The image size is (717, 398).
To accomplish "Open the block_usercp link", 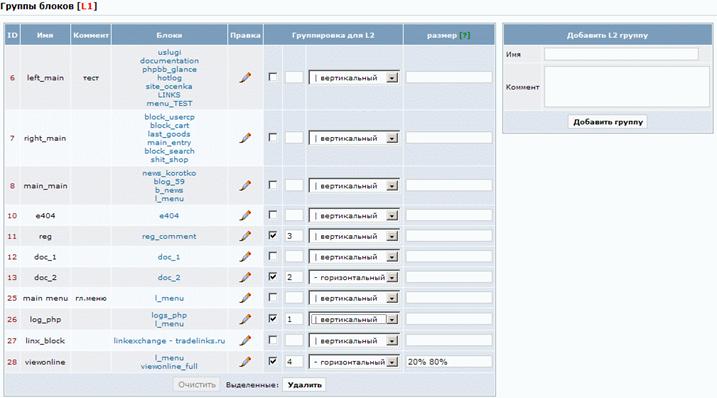I will (x=169, y=117).
